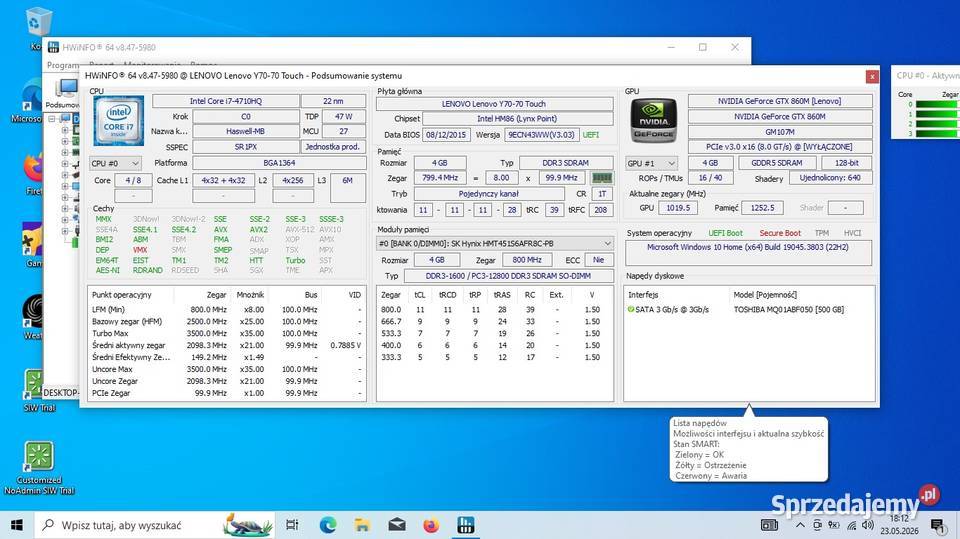Open notification center icon
The height and width of the screenshot is (539, 960).
coord(937,525)
